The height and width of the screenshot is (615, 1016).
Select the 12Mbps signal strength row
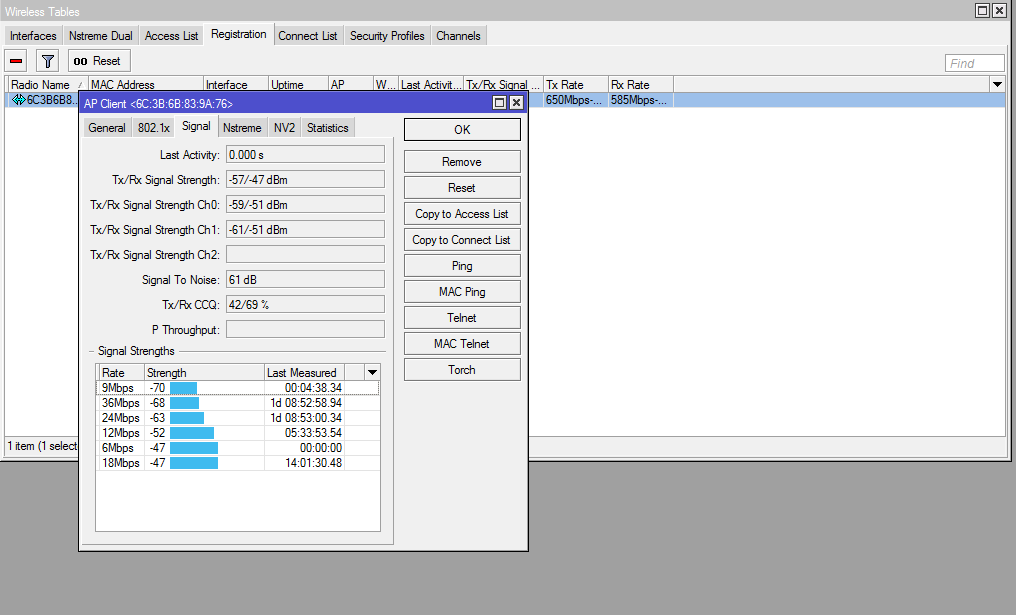pyautogui.click(x=238, y=432)
